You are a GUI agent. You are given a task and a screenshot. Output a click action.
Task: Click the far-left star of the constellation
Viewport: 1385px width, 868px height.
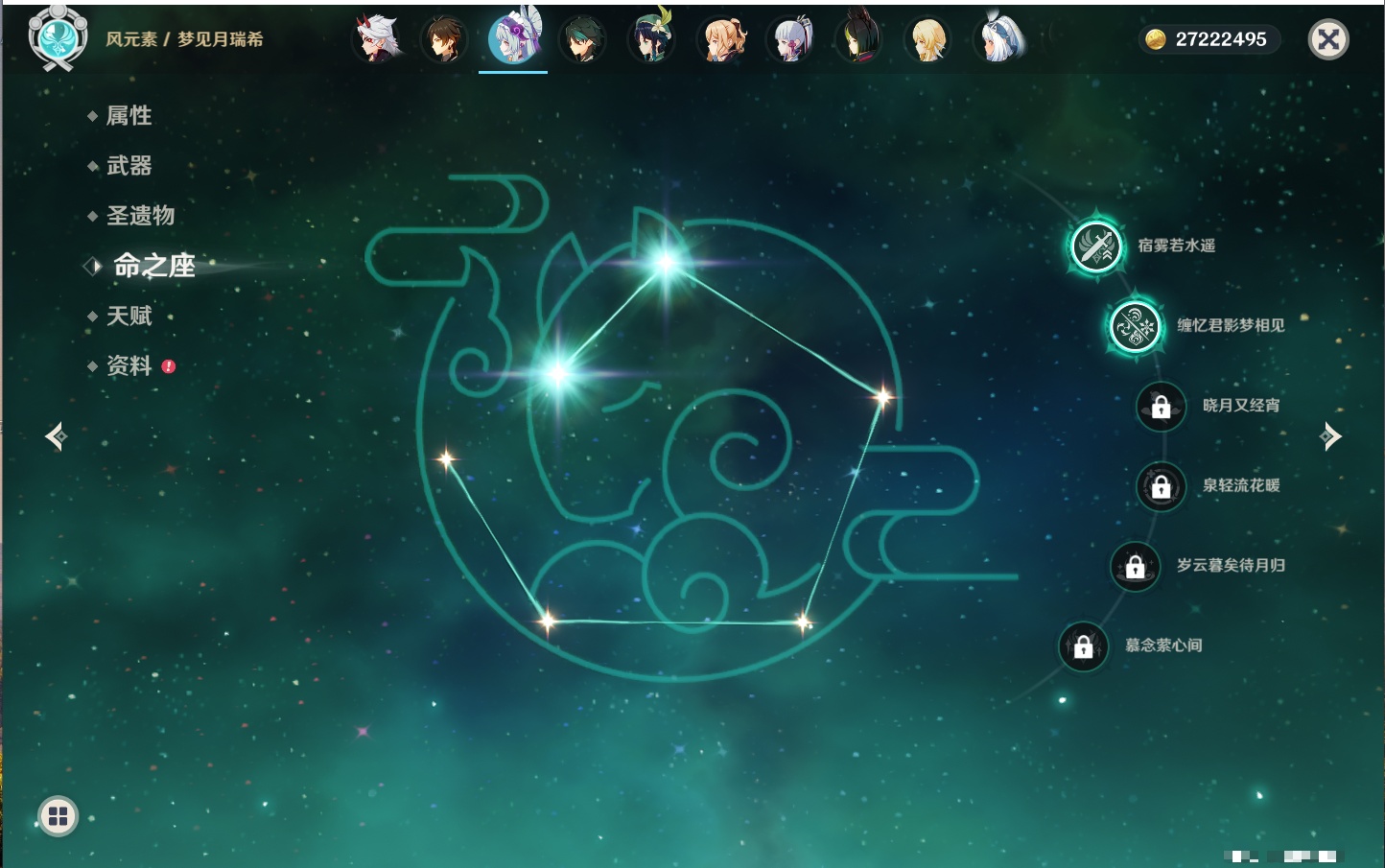point(446,459)
